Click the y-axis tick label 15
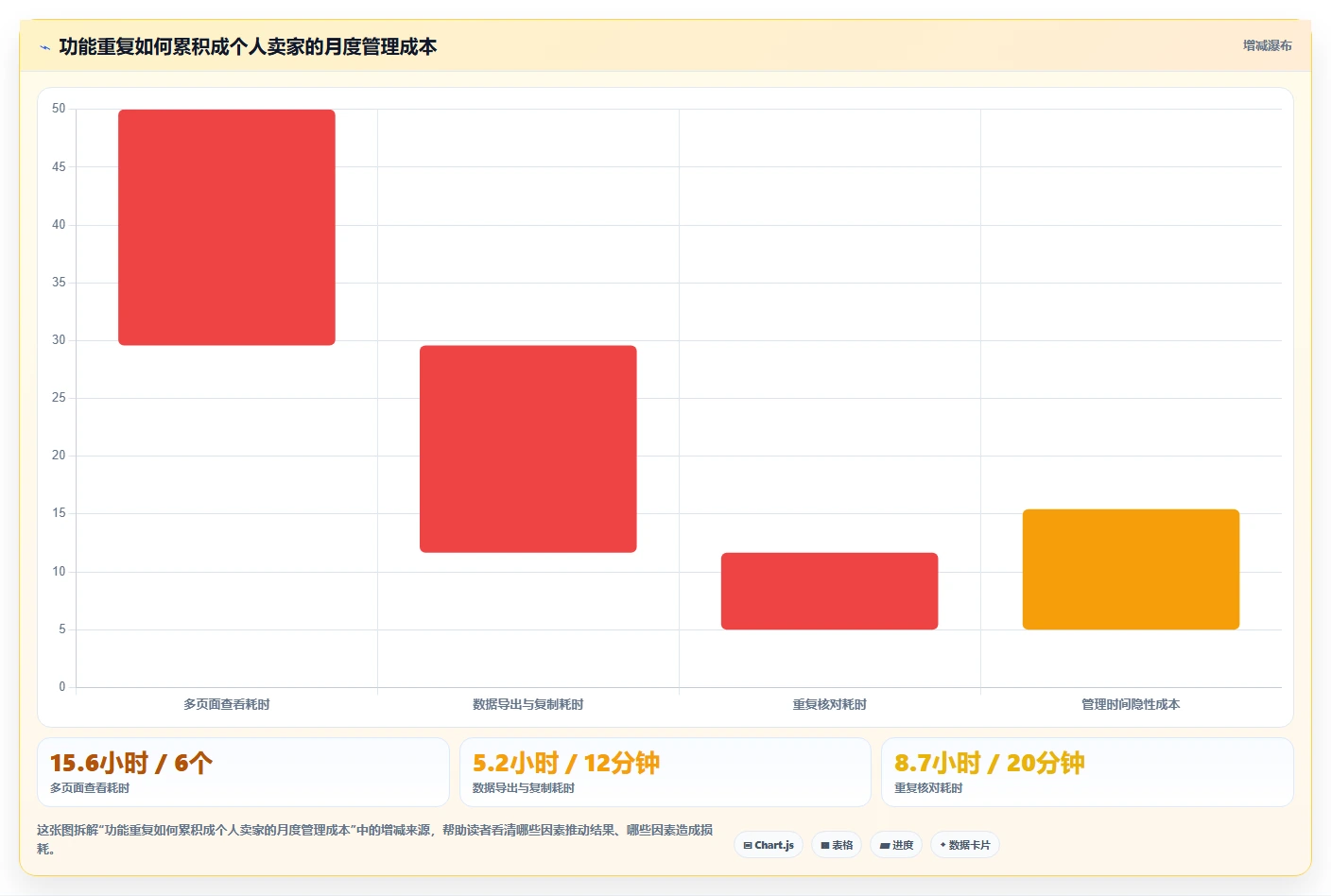This screenshot has height=896, width=1331. tap(59, 513)
